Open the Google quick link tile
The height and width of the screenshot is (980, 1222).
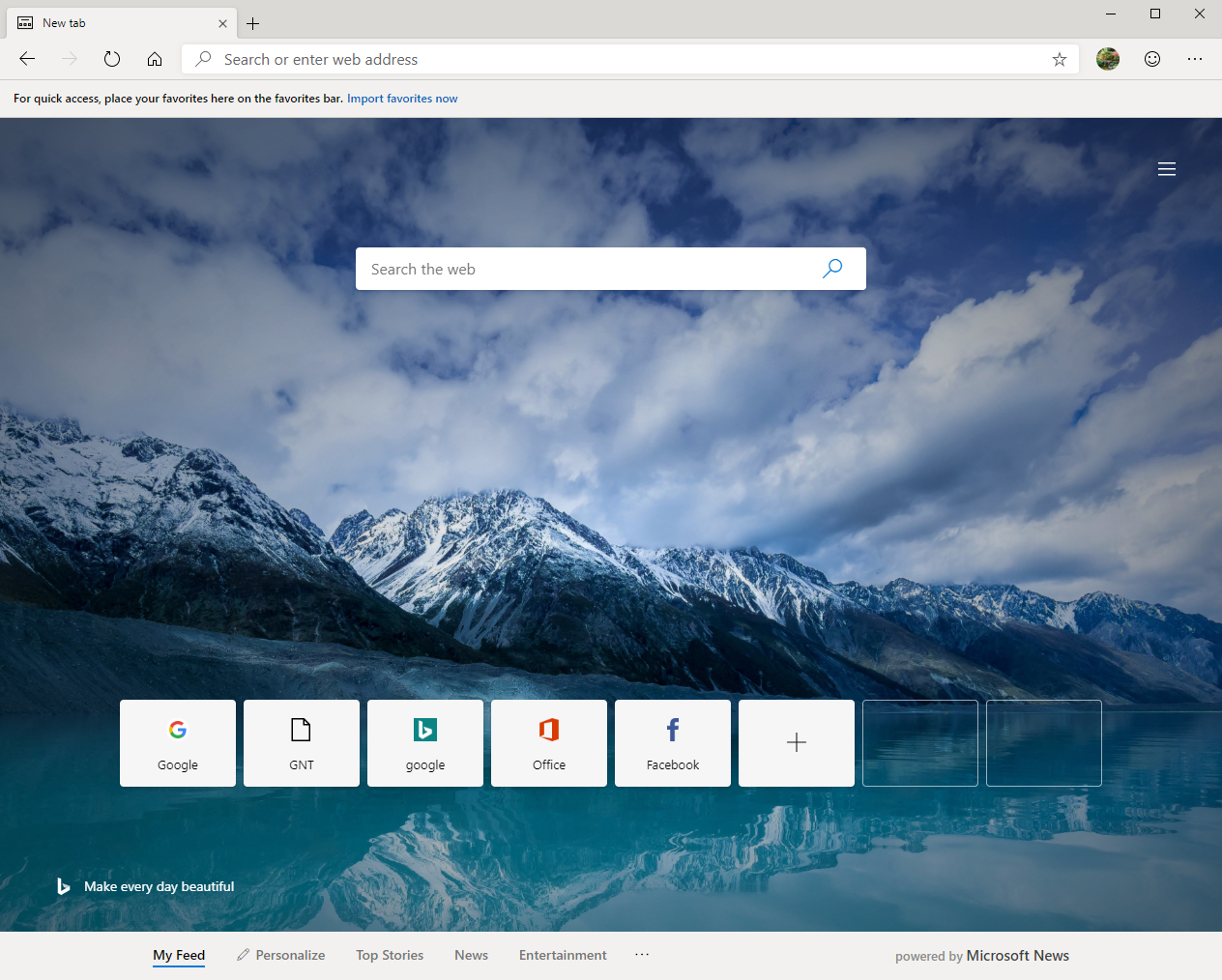tap(177, 742)
